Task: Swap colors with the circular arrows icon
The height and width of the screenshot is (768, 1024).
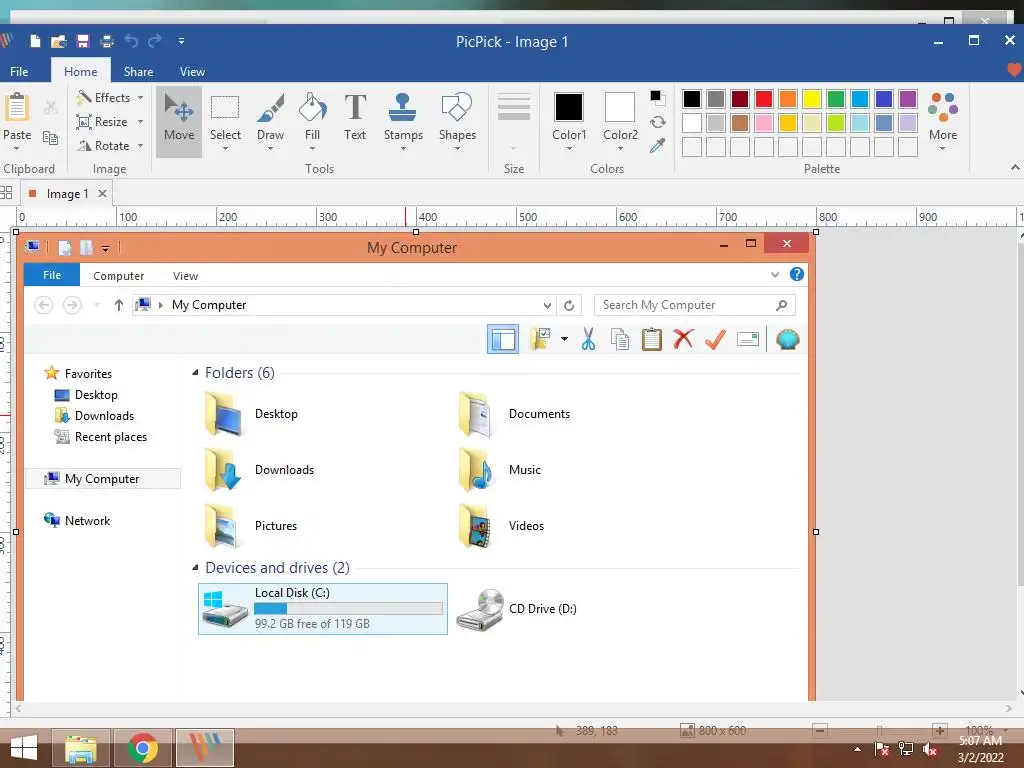Action: point(658,122)
